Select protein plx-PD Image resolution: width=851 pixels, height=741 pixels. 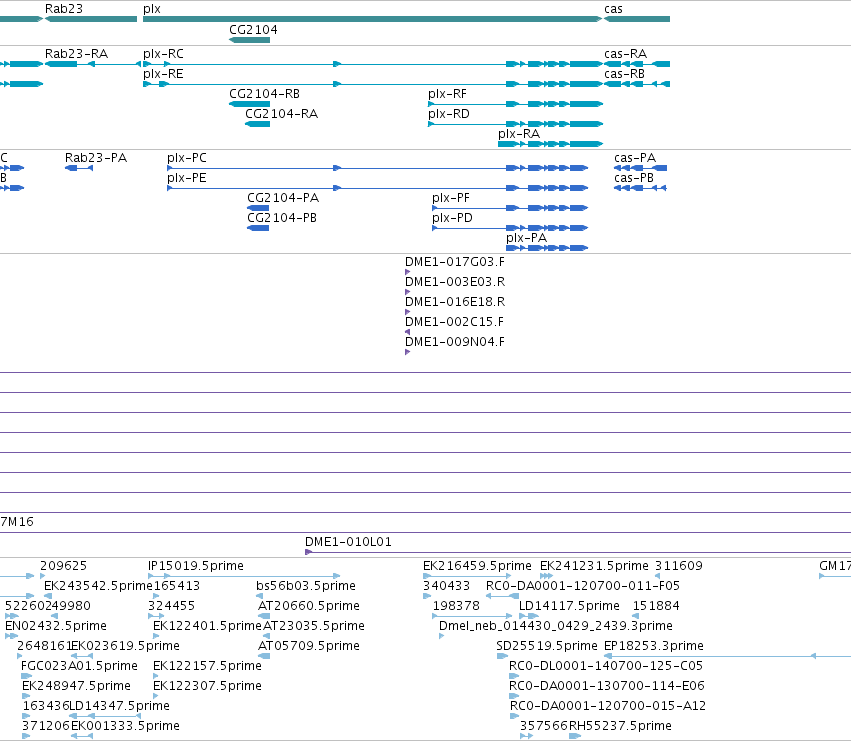(x=510, y=228)
